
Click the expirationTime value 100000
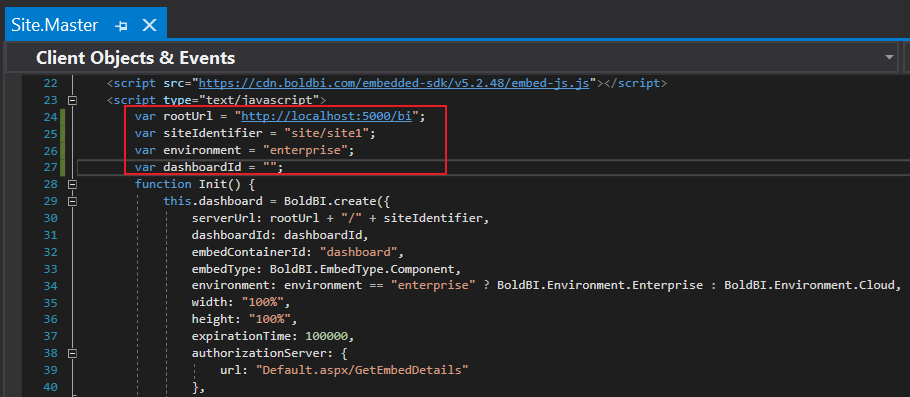click(x=327, y=336)
